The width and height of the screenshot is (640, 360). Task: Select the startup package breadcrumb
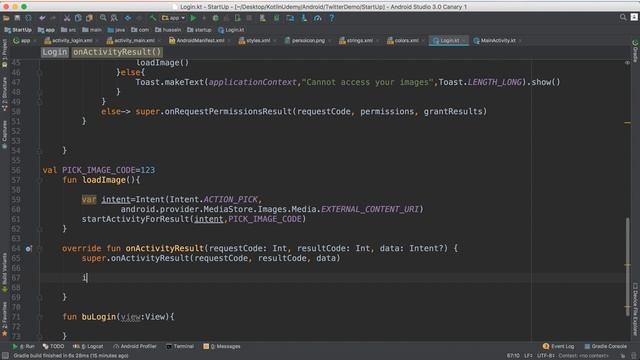click(x=199, y=30)
